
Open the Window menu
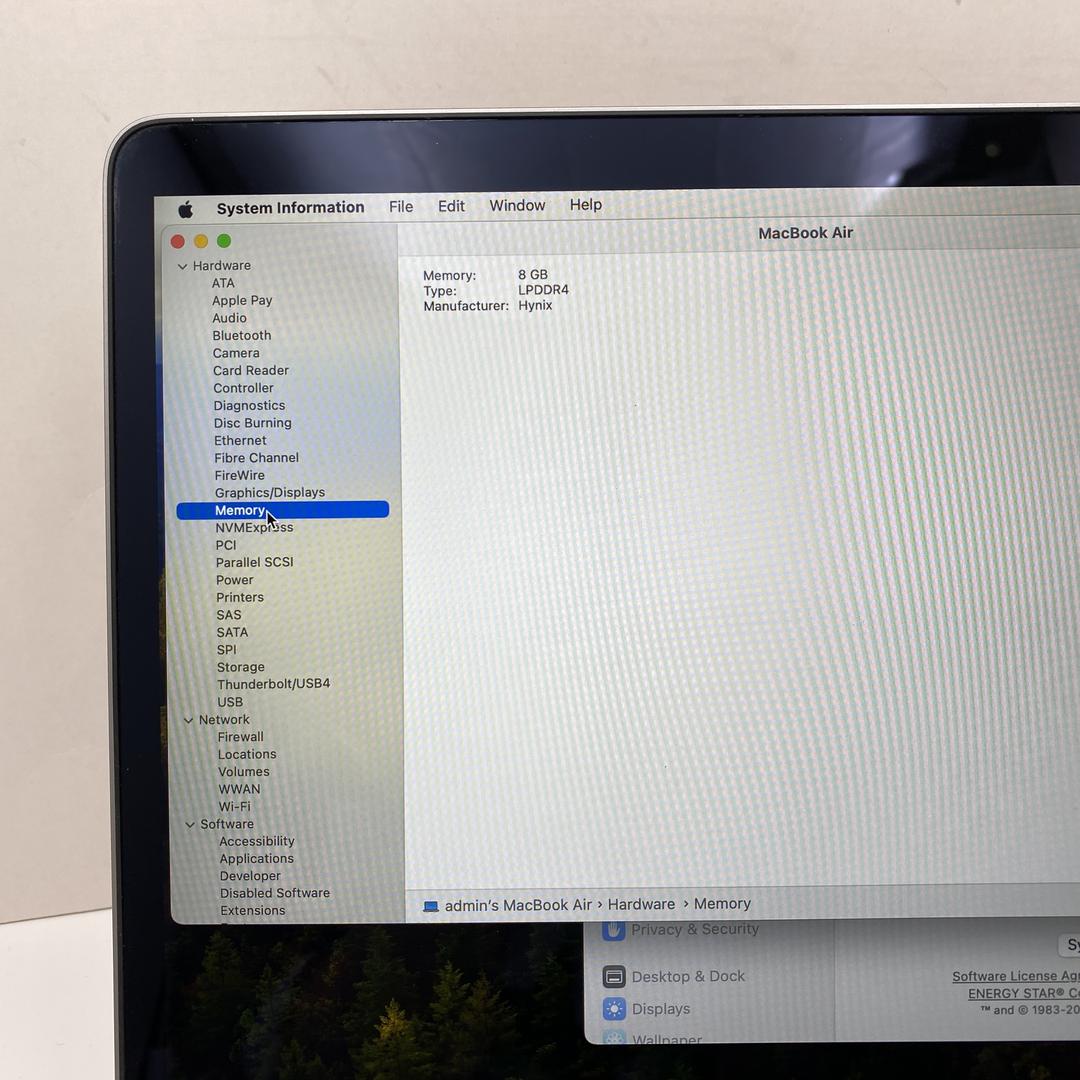click(517, 205)
